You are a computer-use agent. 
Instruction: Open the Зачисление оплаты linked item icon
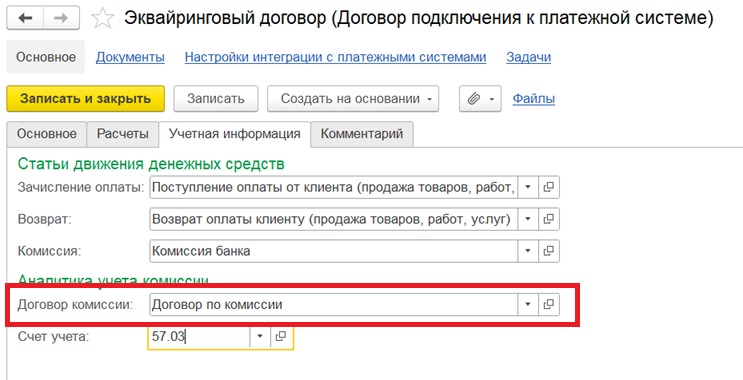point(549,187)
